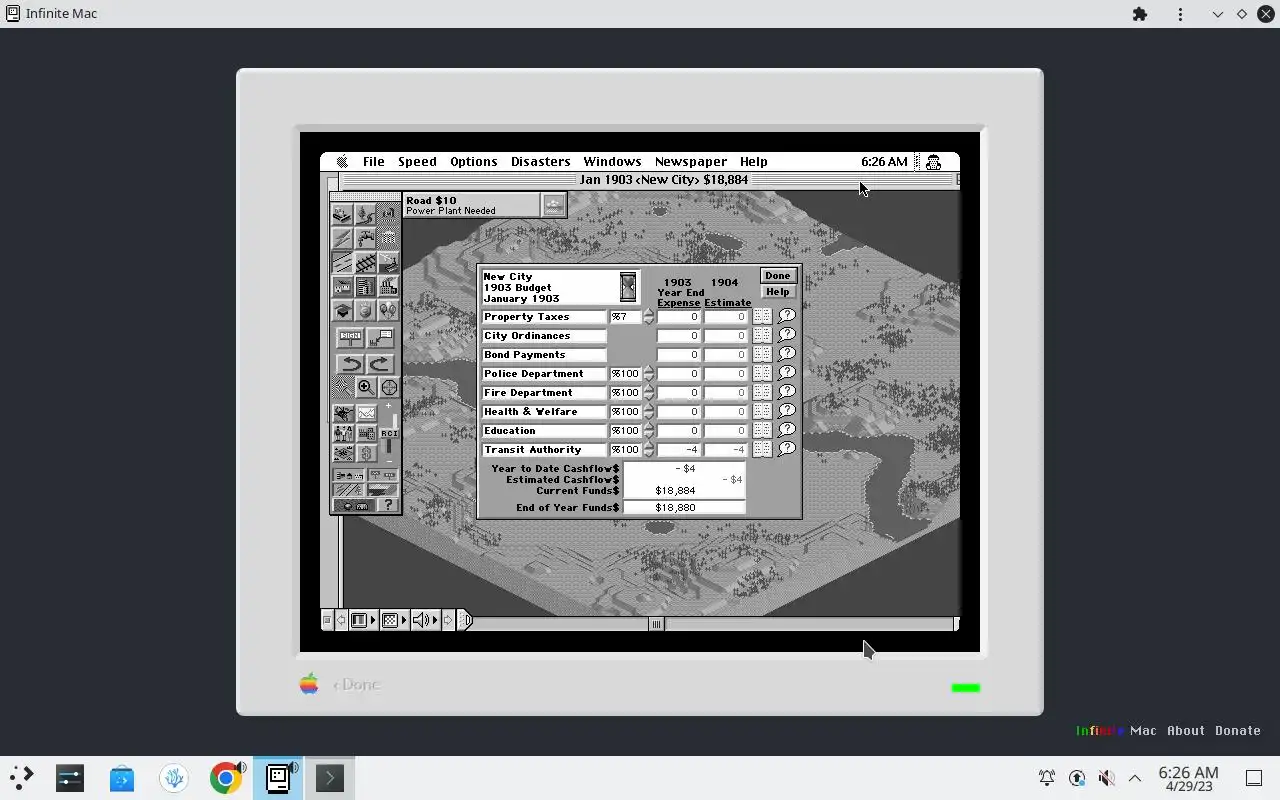Open the Population window icon
1280x800 pixels.
343,432
